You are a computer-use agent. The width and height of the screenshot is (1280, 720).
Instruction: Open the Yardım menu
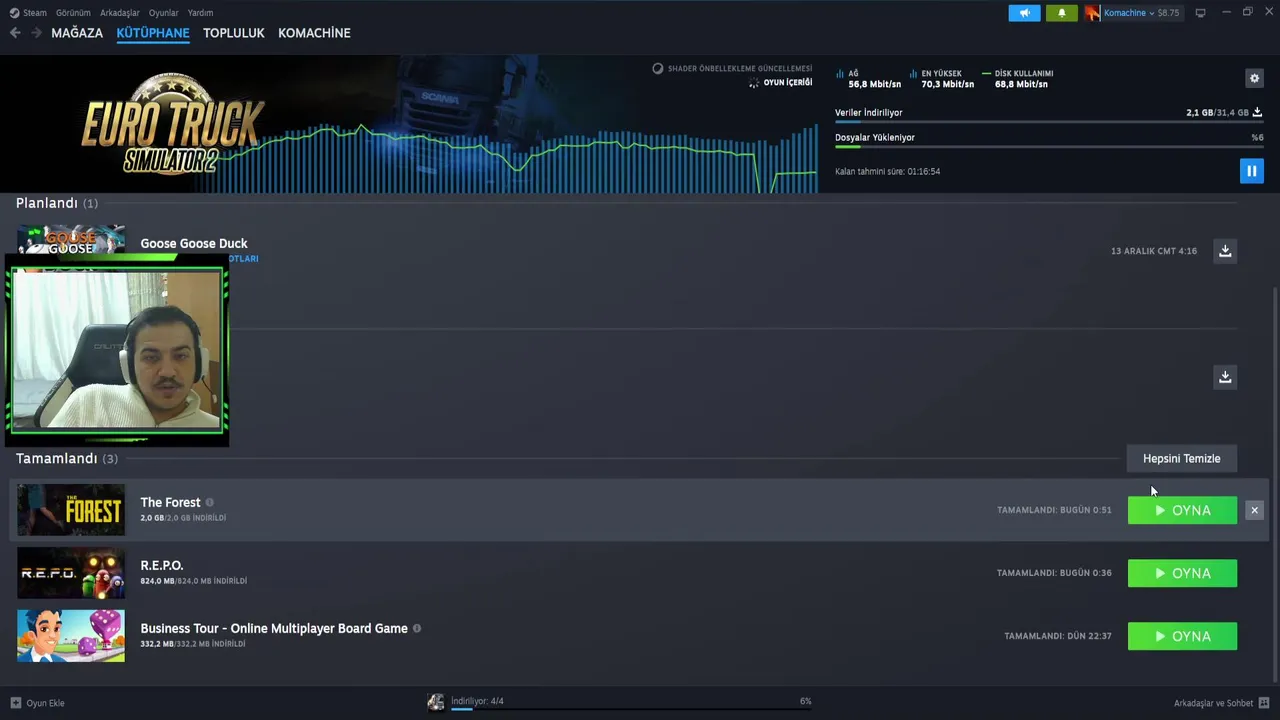[x=200, y=13]
